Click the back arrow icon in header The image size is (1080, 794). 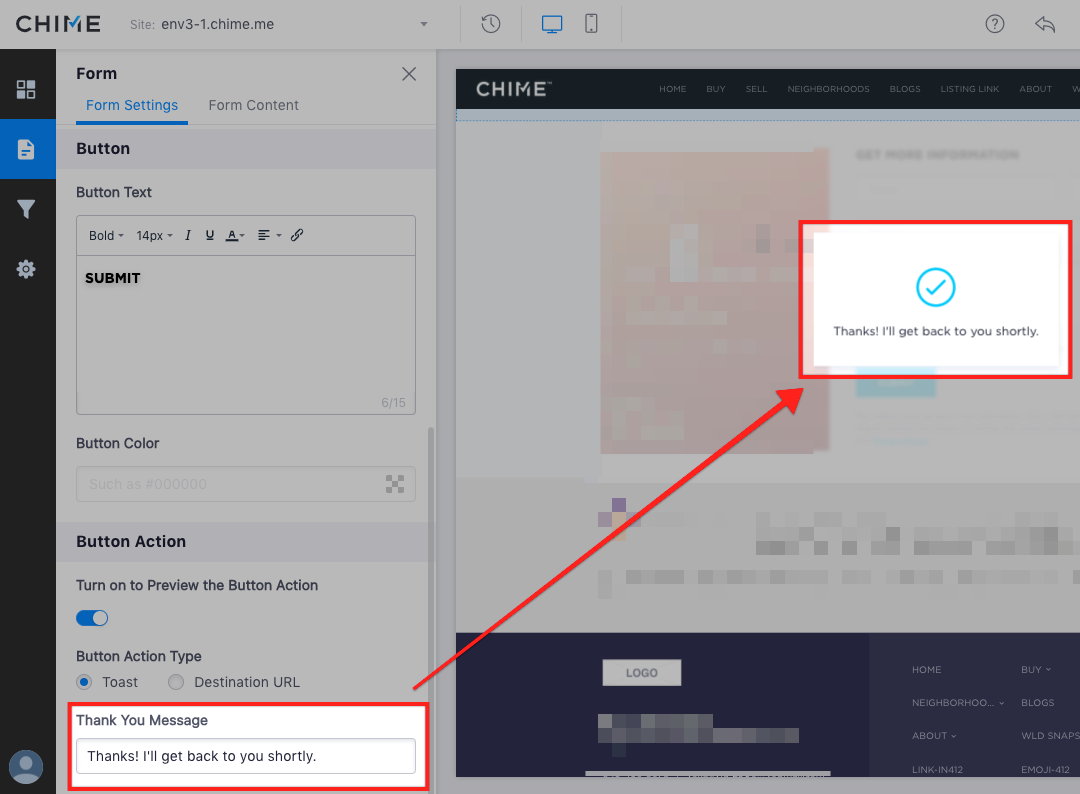[1045, 24]
